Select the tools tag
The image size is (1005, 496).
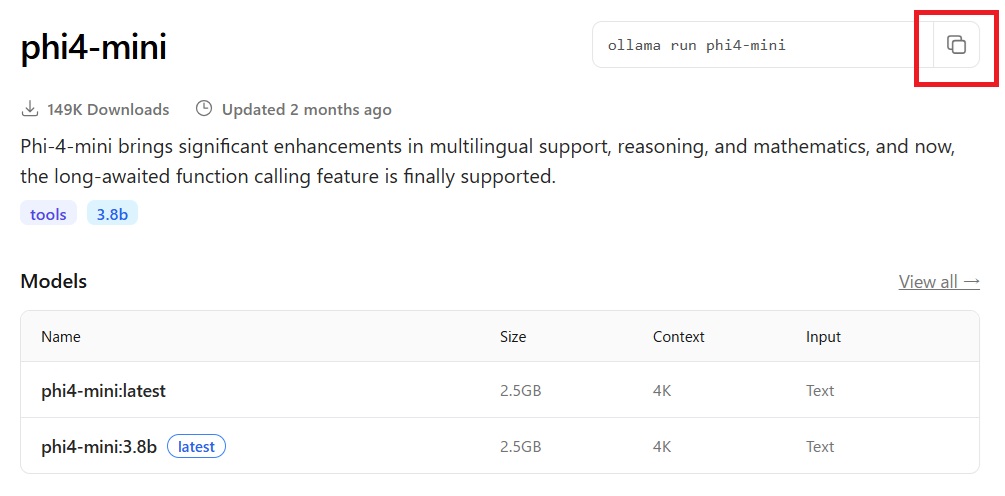48,214
